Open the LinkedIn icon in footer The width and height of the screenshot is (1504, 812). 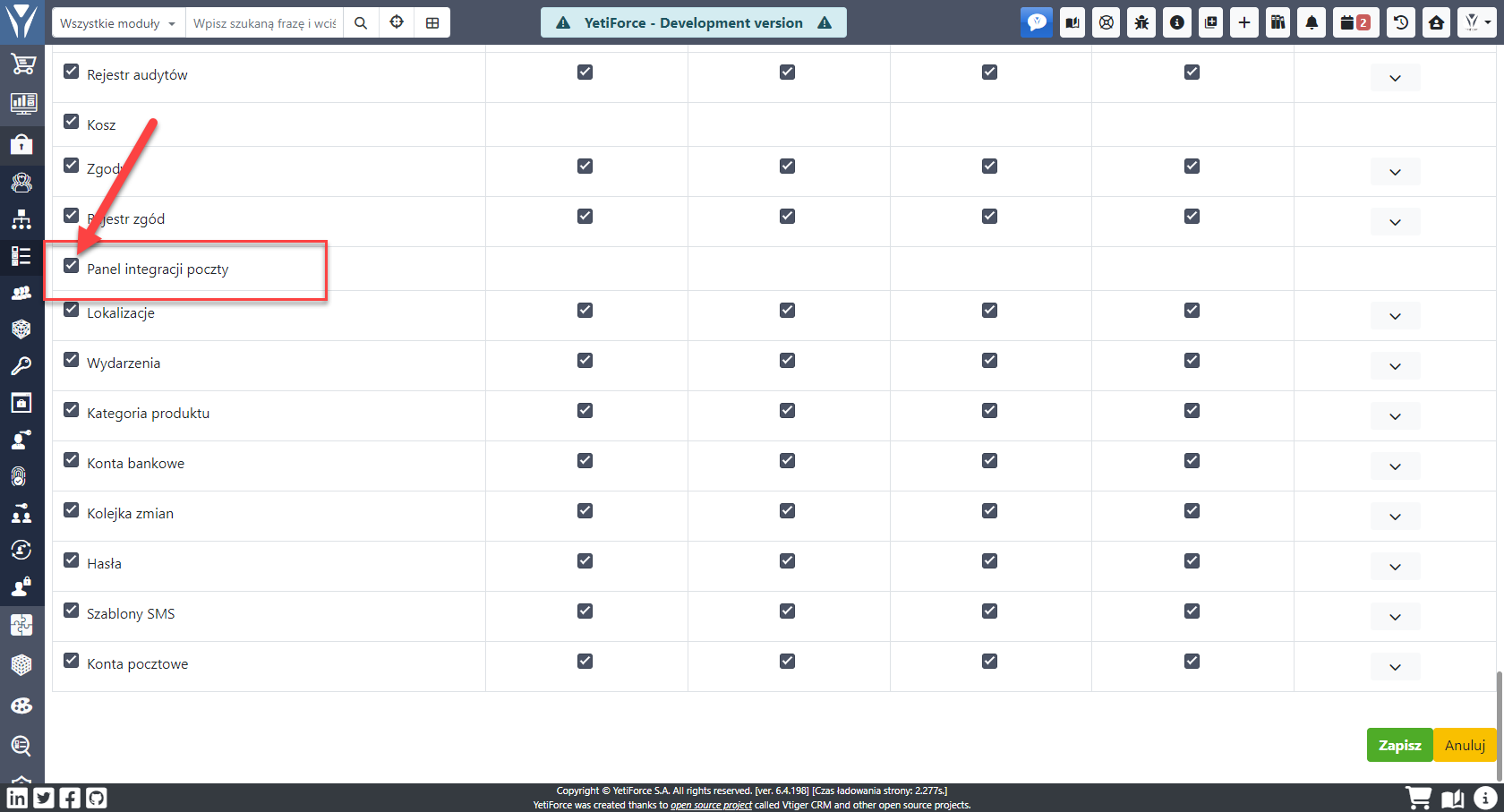click(17, 797)
